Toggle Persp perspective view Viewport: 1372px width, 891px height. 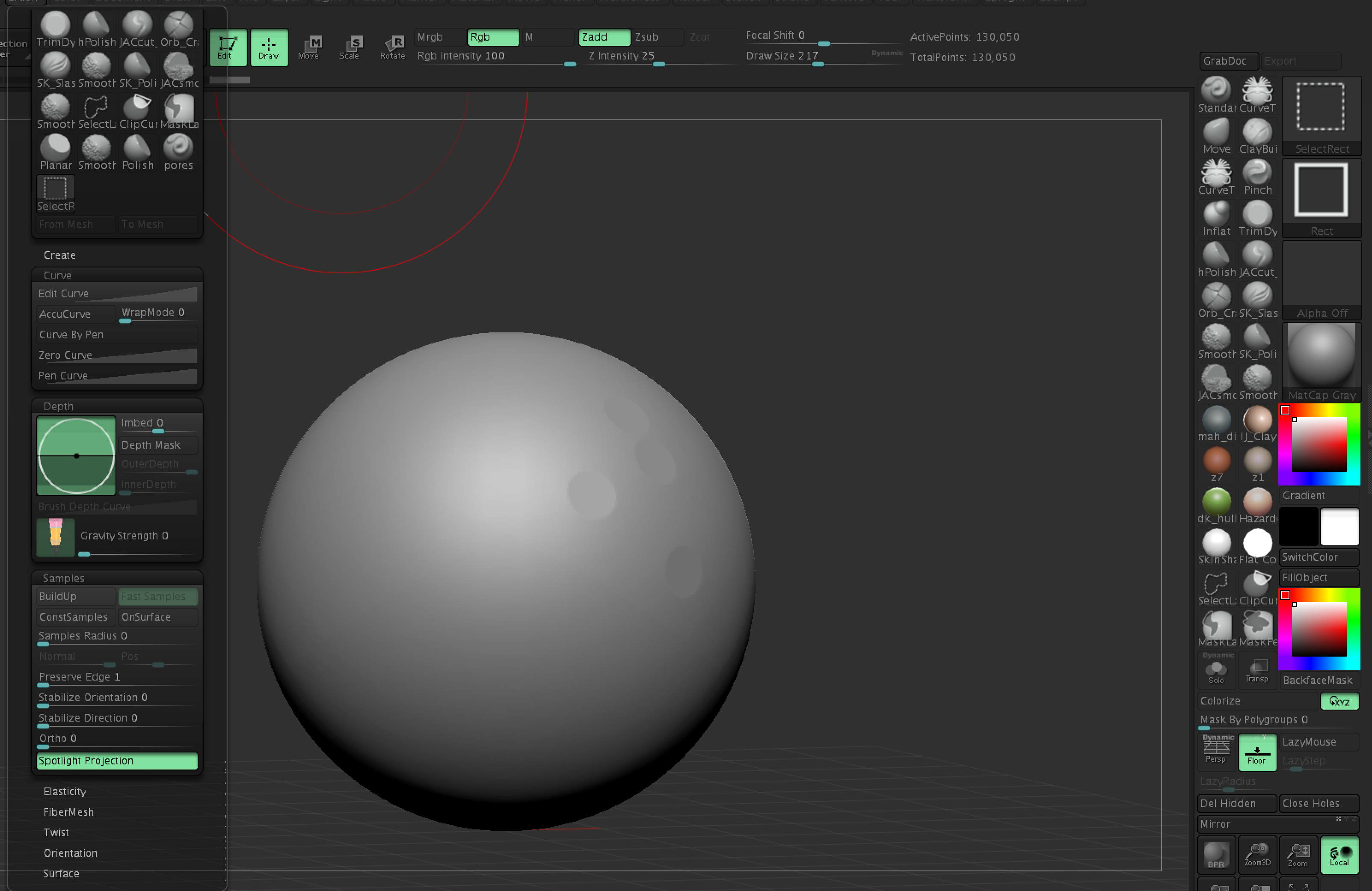point(1216,752)
